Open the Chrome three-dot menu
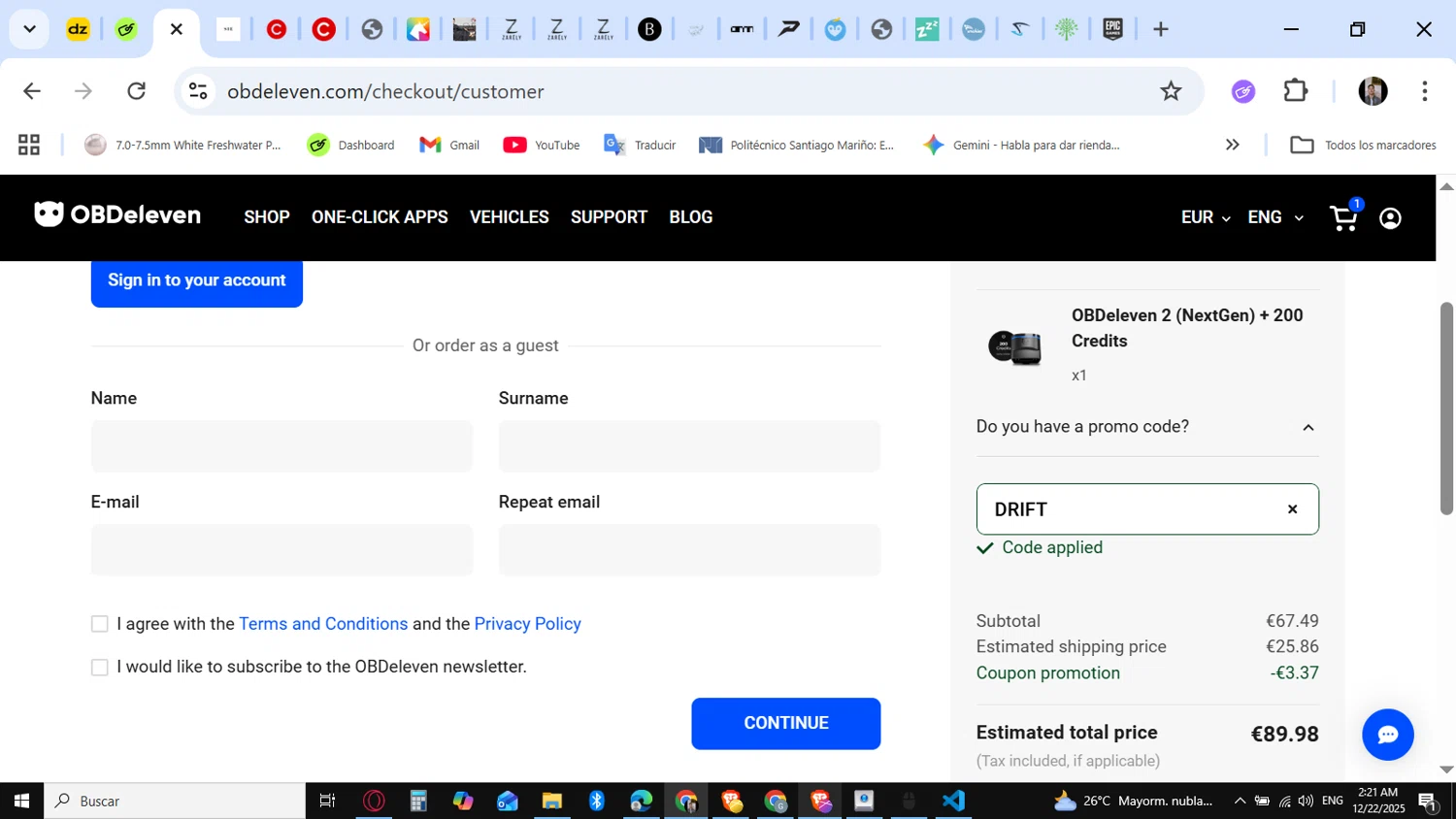Viewport: 1456px width, 819px height. 1424,91
